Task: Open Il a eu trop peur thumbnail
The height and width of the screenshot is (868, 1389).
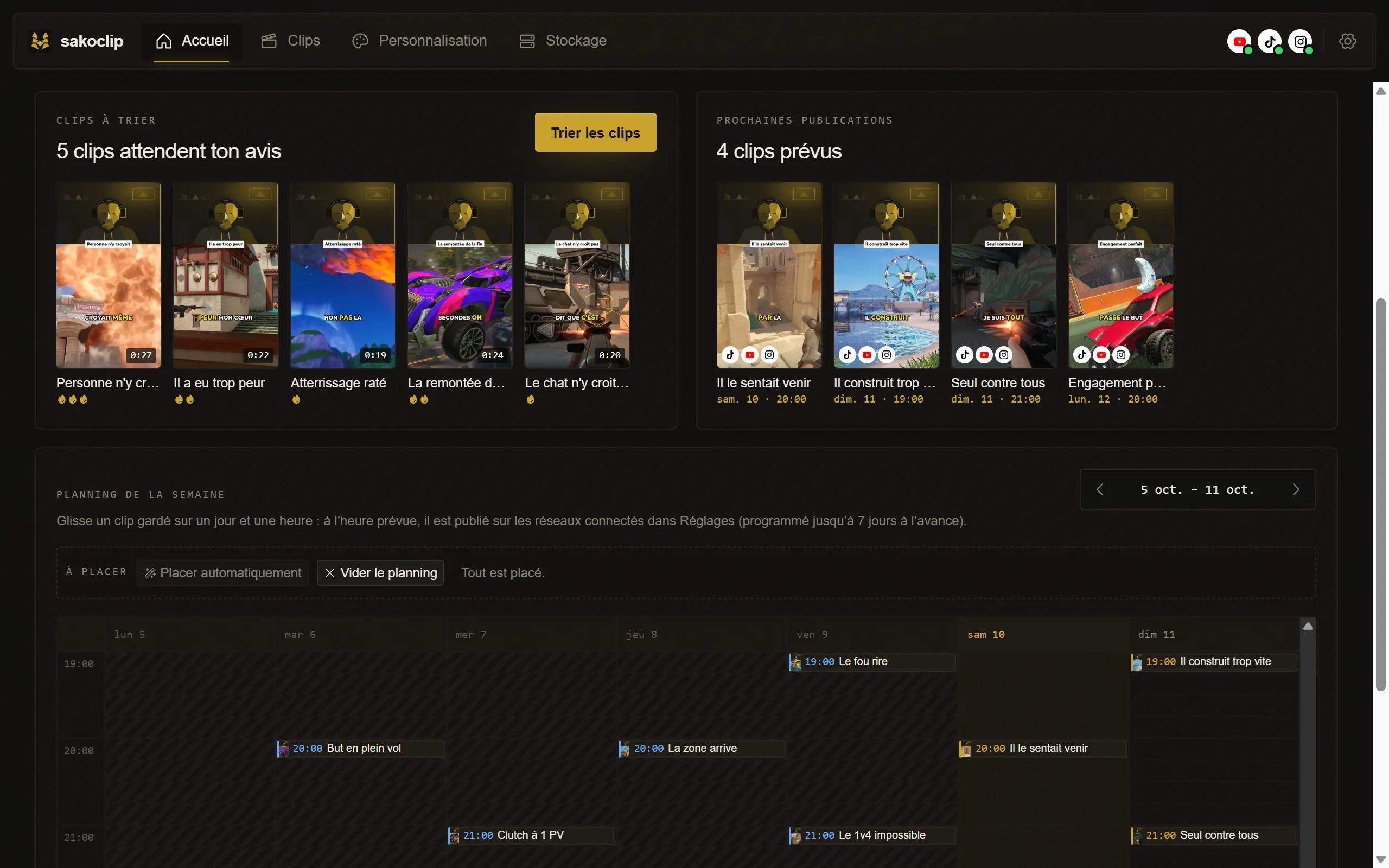Action: (226, 275)
